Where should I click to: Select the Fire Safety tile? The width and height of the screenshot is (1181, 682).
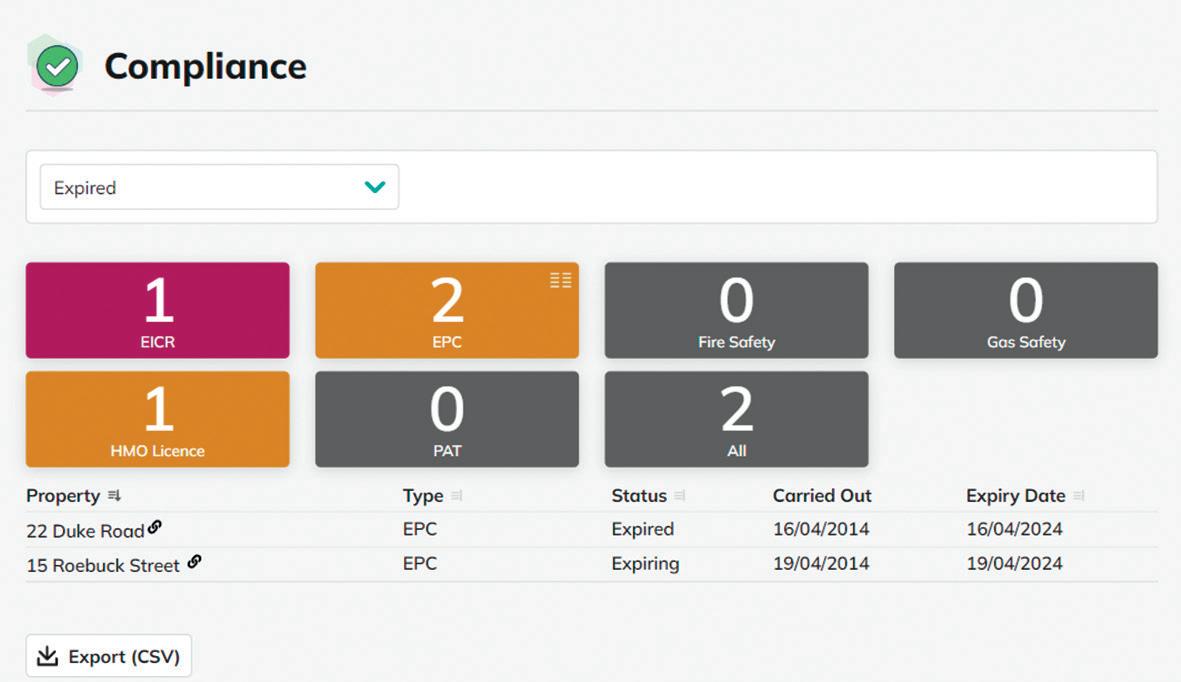coord(736,310)
